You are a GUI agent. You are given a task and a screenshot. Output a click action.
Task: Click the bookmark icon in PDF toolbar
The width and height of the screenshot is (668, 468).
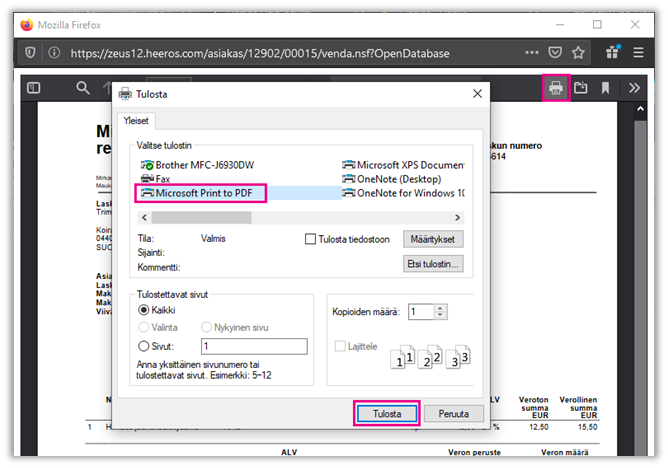click(605, 88)
